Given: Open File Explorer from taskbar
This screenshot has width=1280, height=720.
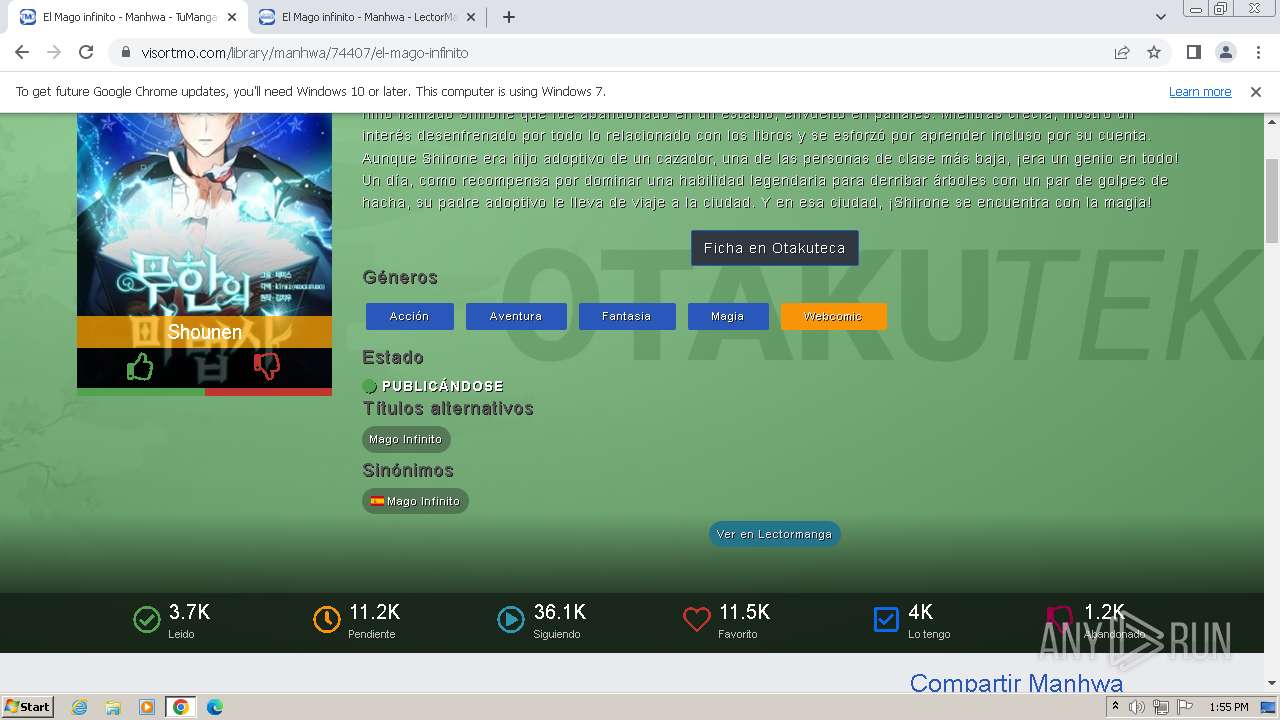Looking at the screenshot, I should click(113, 707).
